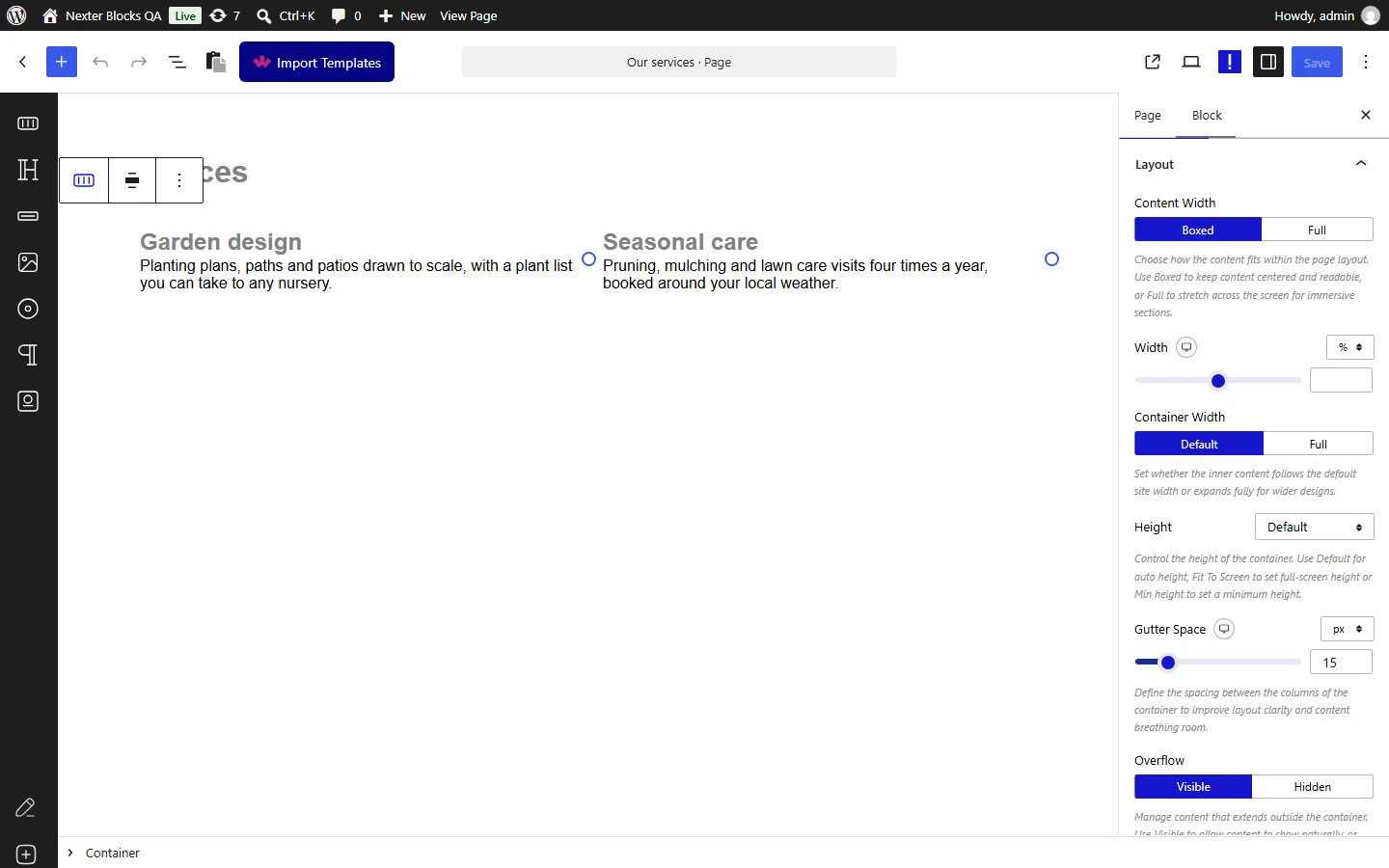Viewport: 1389px width, 868px height.
Task: Click the Save button
Action: pos(1317,62)
